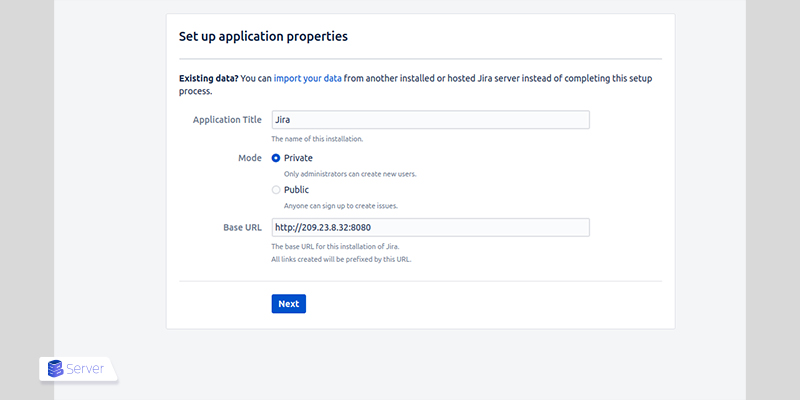800x400 pixels.
Task: Select the Private mode radio button
Action: click(x=276, y=158)
